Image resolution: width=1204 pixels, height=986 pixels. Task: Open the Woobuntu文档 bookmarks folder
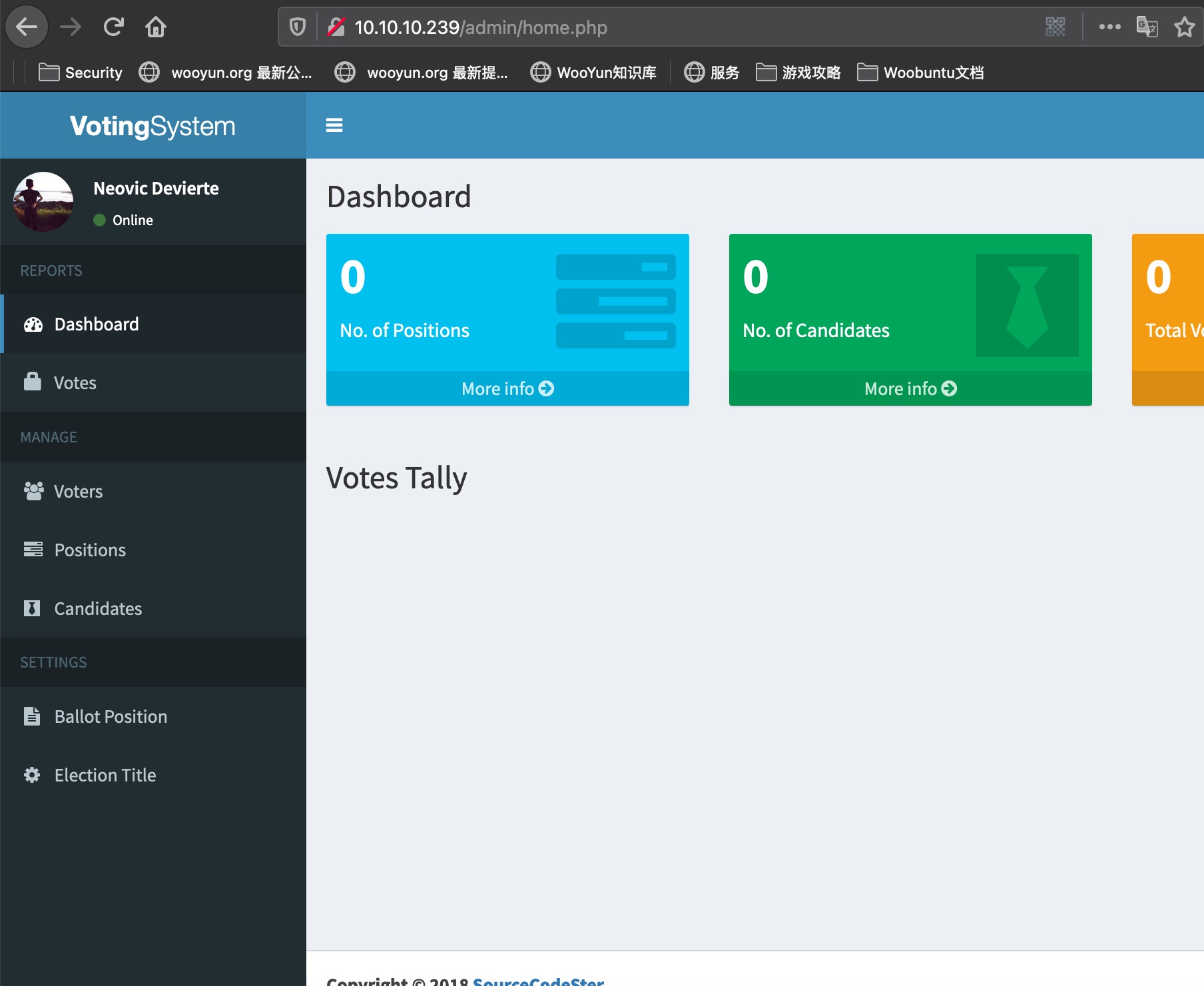click(920, 73)
